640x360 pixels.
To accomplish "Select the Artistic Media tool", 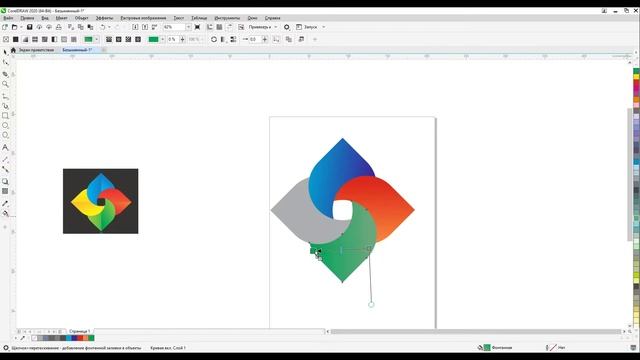I will (5, 106).
